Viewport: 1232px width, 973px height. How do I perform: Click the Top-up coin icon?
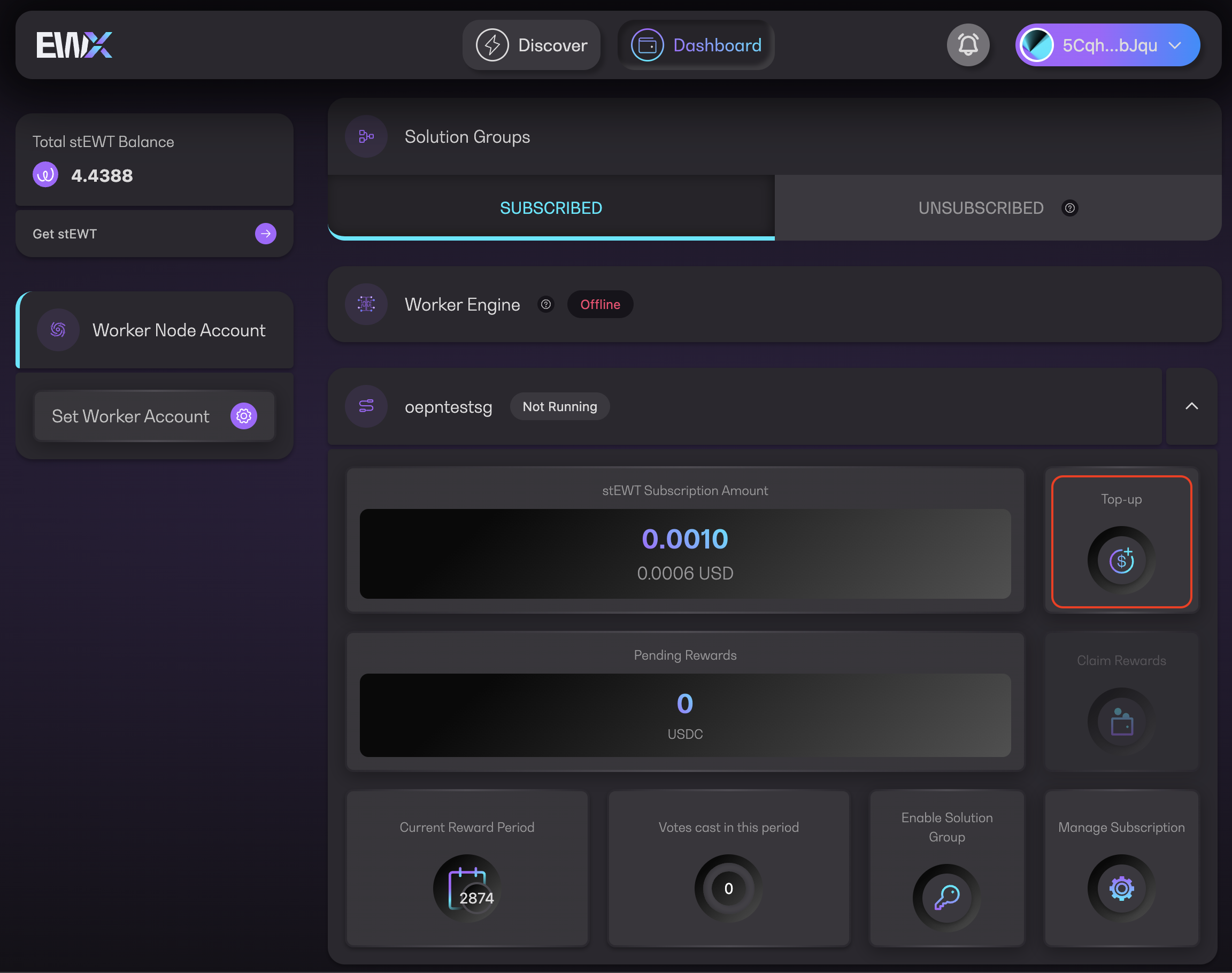pyautogui.click(x=1121, y=561)
